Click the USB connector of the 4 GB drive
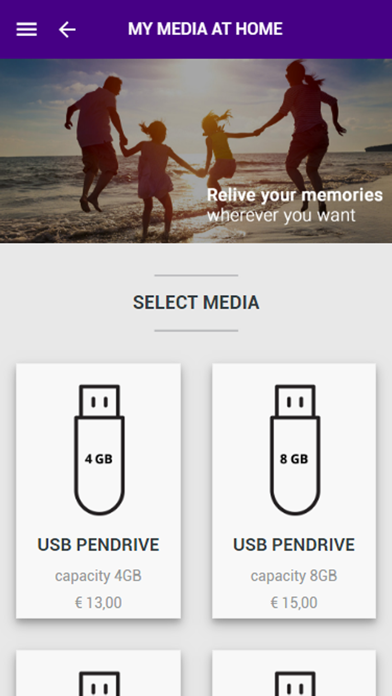Image resolution: width=392 pixels, height=696 pixels. (99, 401)
